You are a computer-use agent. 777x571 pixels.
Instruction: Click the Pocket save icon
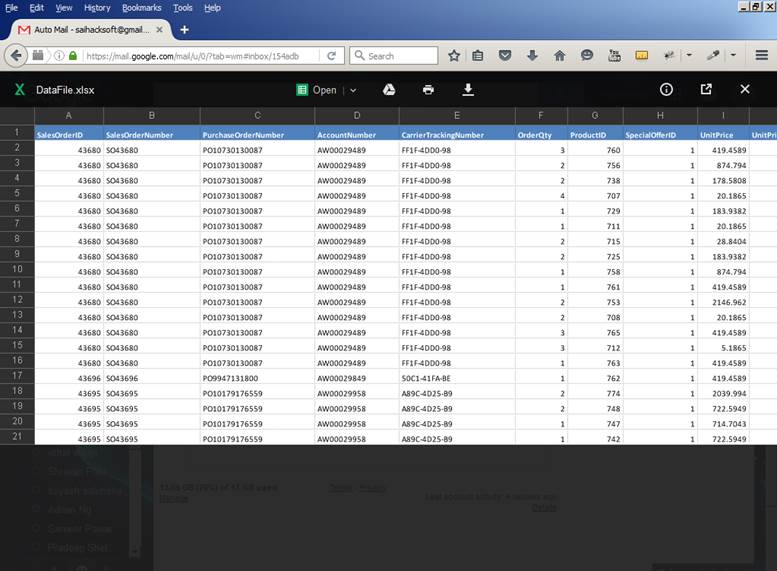(x=505, y=56)
